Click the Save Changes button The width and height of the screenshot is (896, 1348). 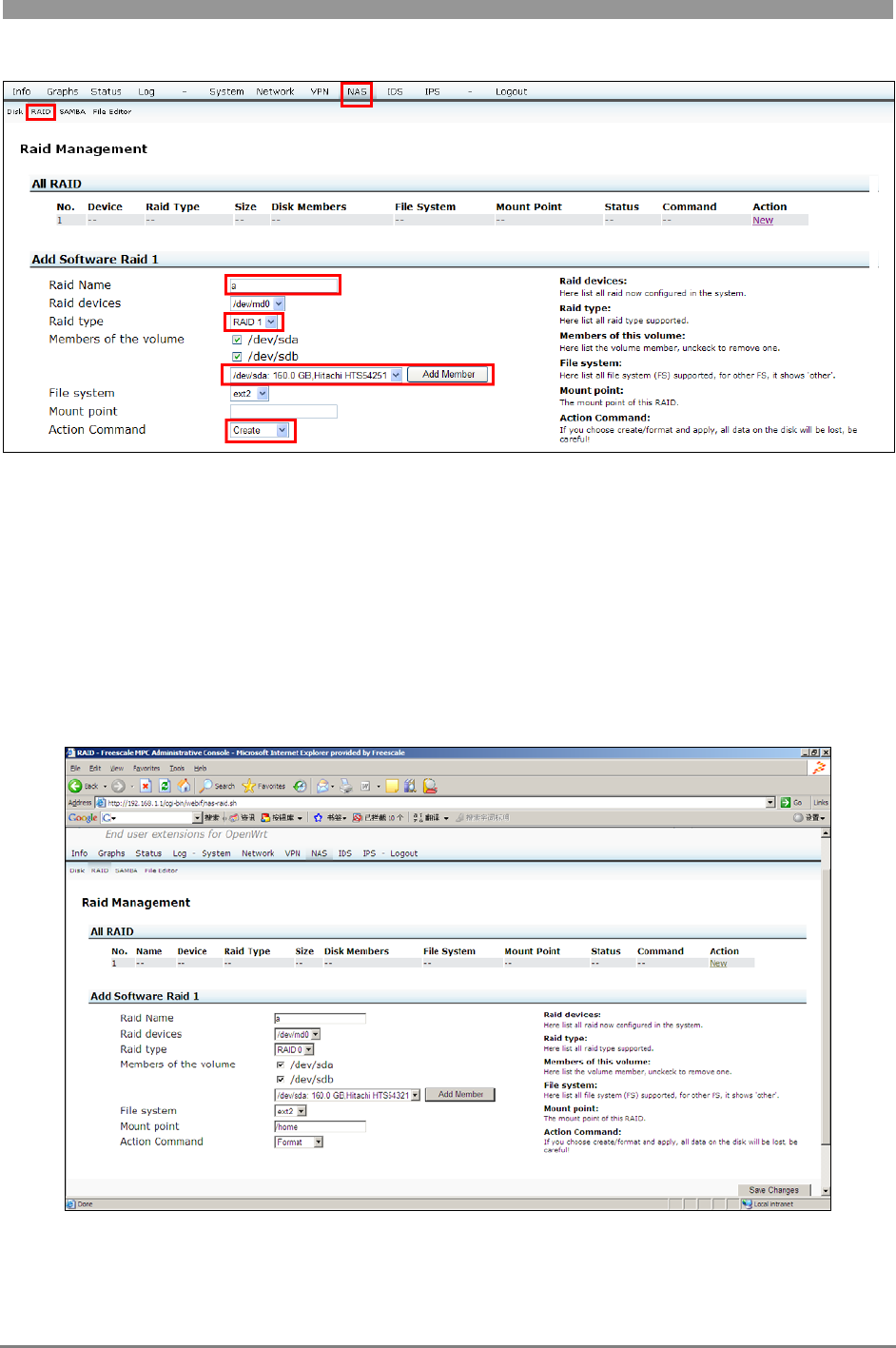coord(773,1190)
